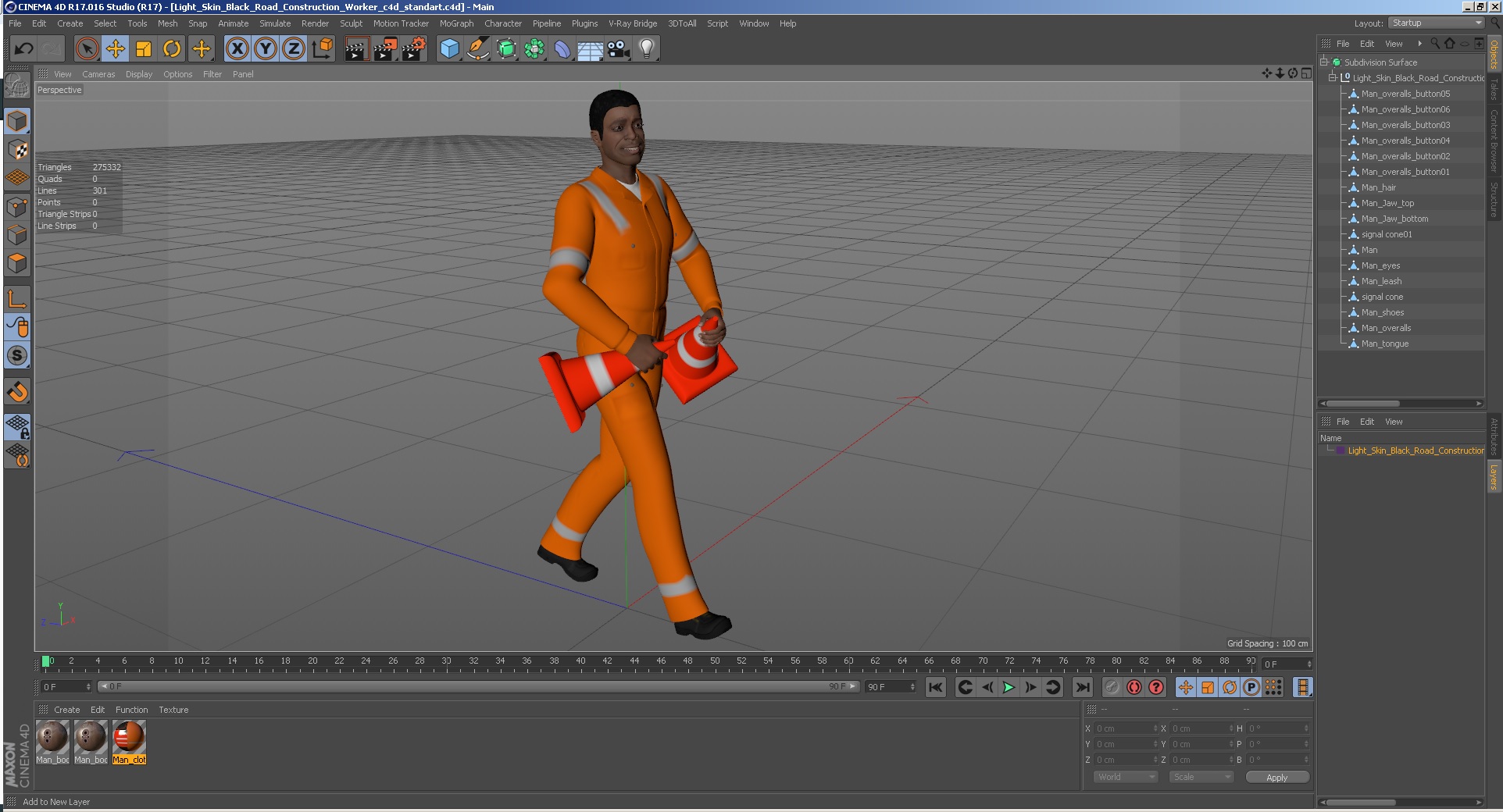Select the first Man_boc material swatch
Image resolution: width=1503 pixels, height=812 pixels.
point(52,741)
